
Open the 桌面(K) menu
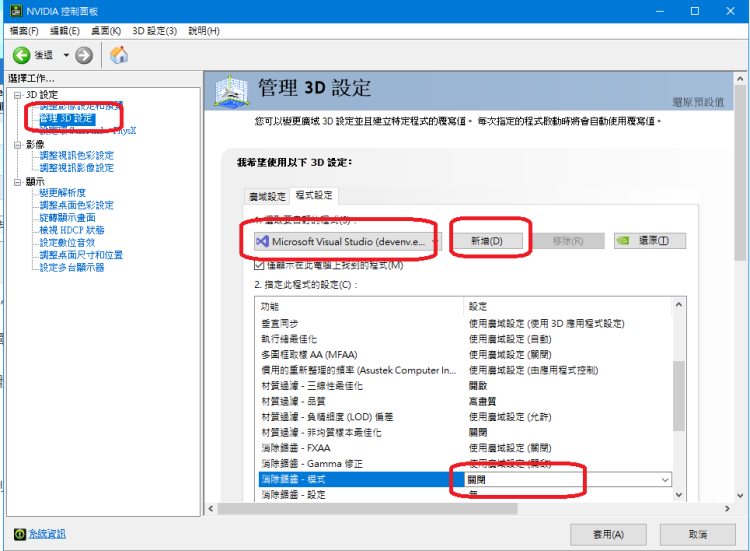click(106, 31)
